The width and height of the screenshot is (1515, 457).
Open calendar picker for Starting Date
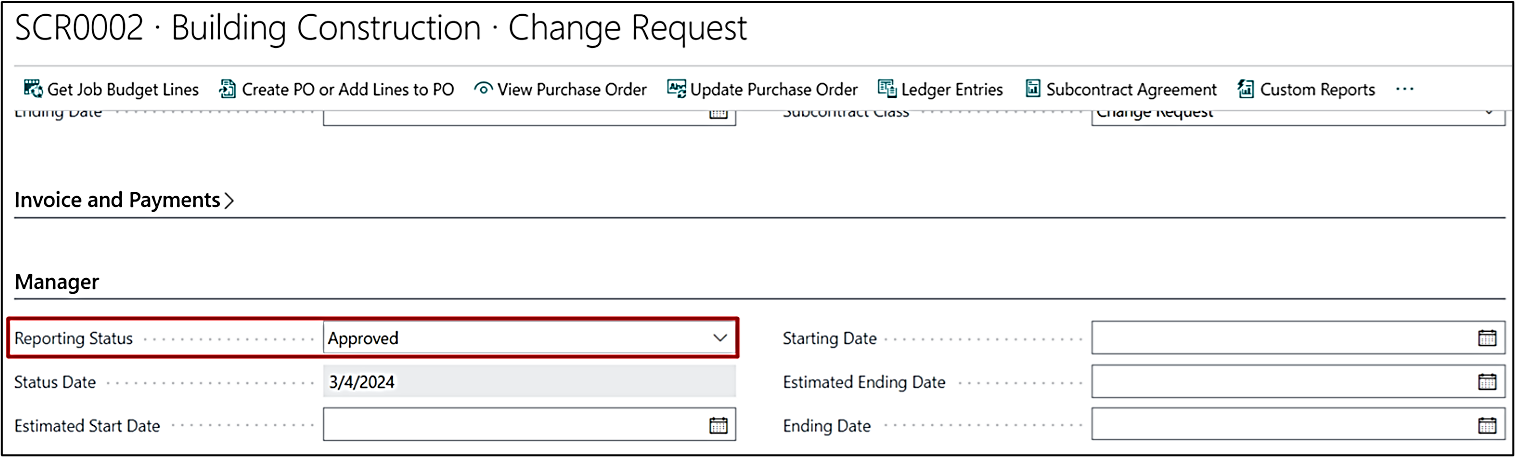pyautogui.click(x=1487, y=338)
